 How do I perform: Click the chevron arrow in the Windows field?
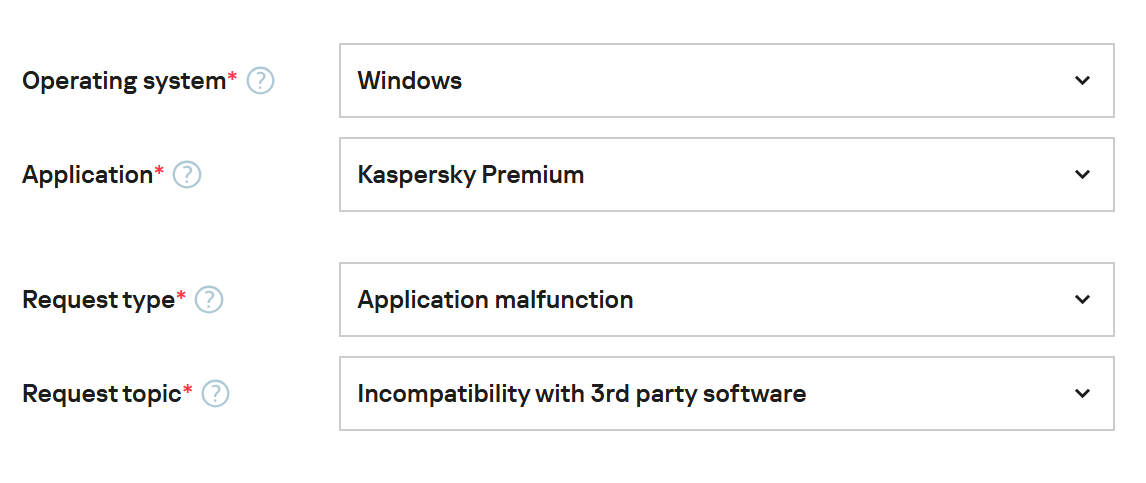pyautogui.click(x=1082, y=81)
